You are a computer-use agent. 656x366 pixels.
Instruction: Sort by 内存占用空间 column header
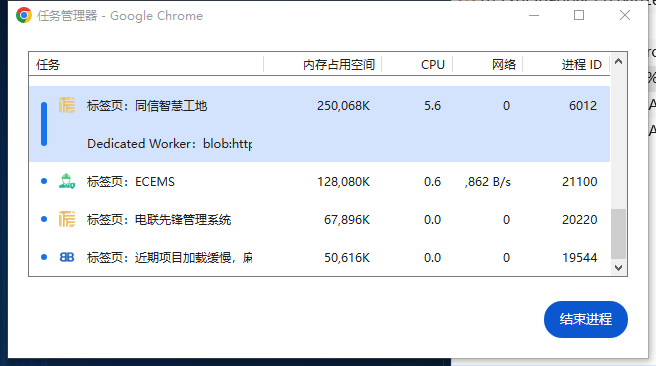323,64
